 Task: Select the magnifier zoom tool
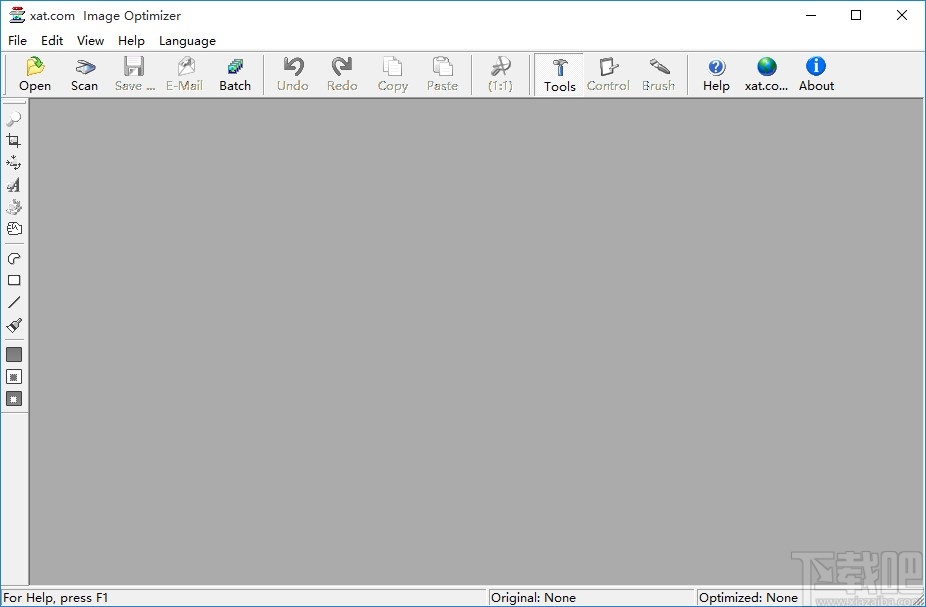pos(14,119)
